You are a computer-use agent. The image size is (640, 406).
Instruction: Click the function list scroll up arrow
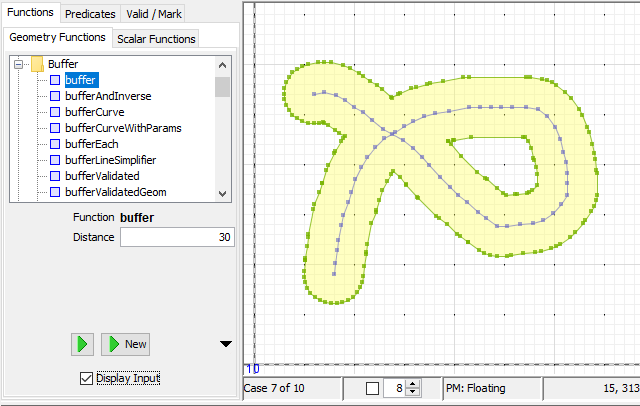(222, 65)
